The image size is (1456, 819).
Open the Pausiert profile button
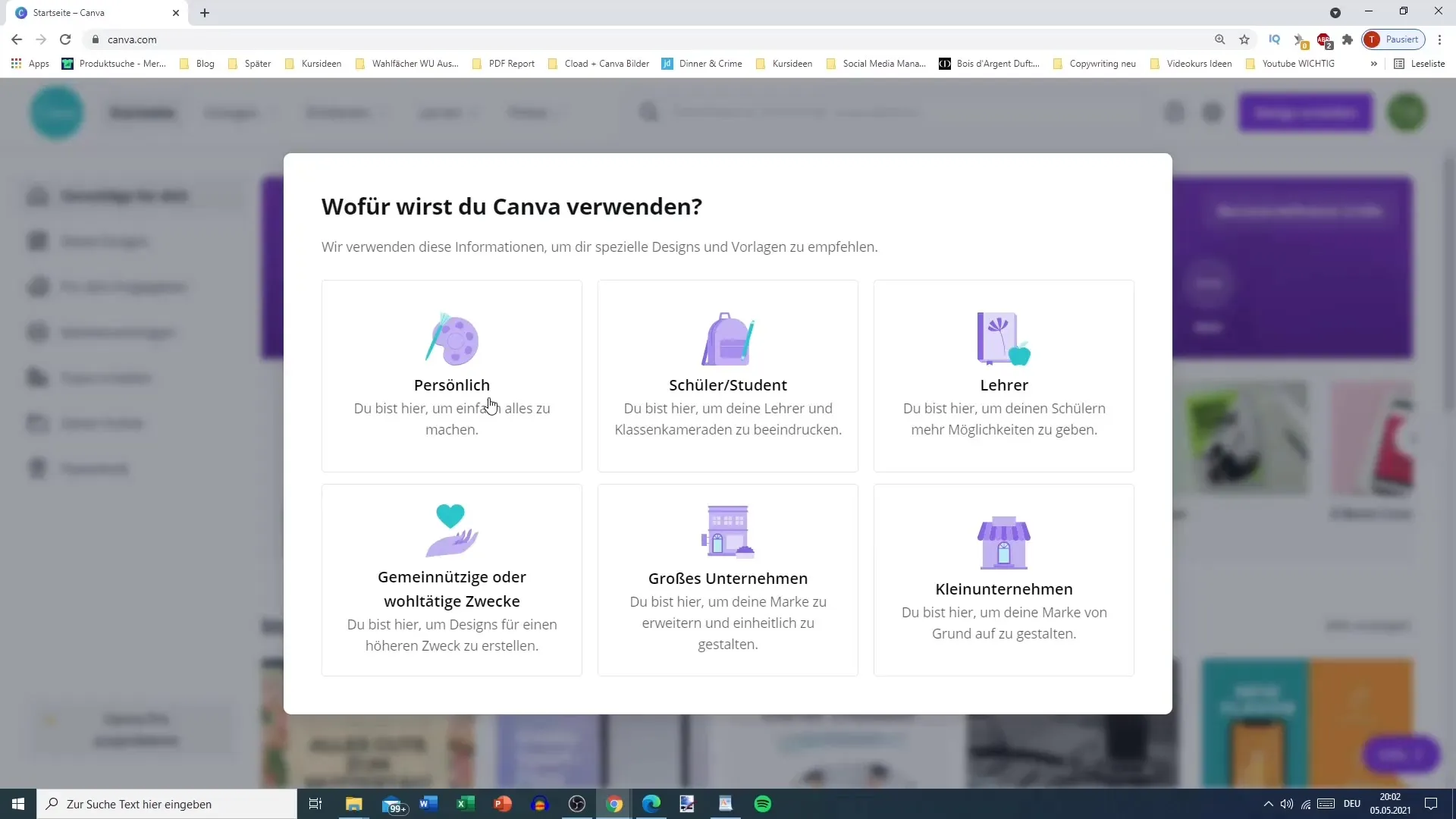1394,39
